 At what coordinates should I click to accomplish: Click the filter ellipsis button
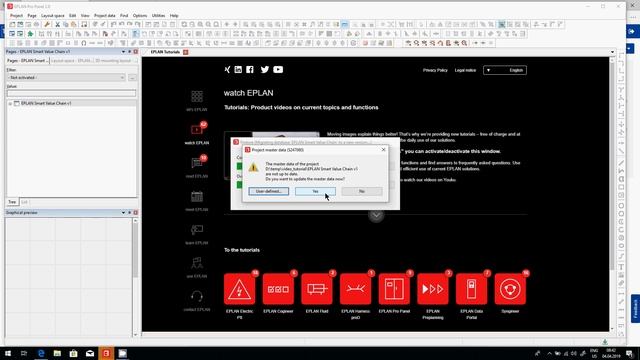tap(132, 78)
